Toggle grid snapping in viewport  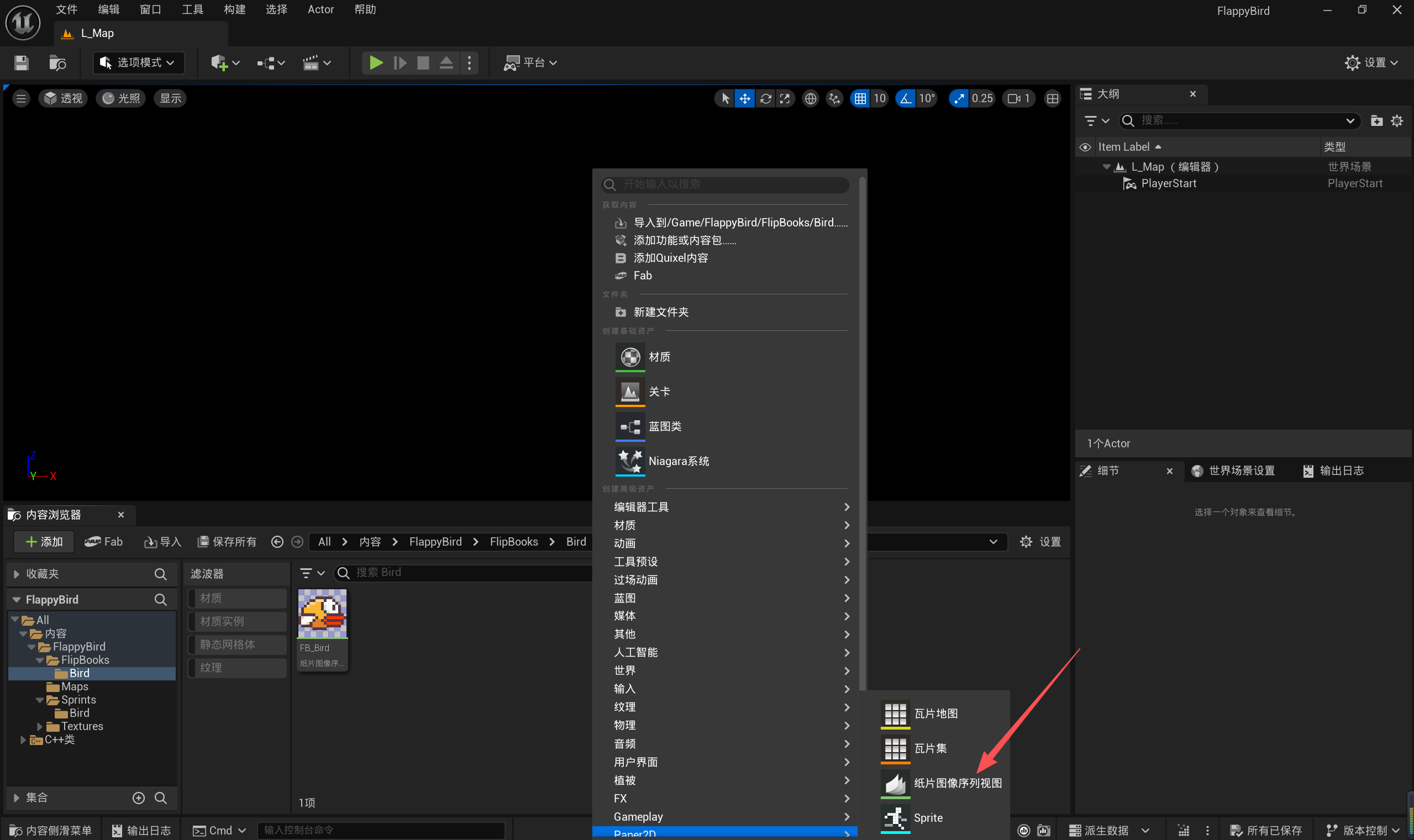click(x=860, y=98)
